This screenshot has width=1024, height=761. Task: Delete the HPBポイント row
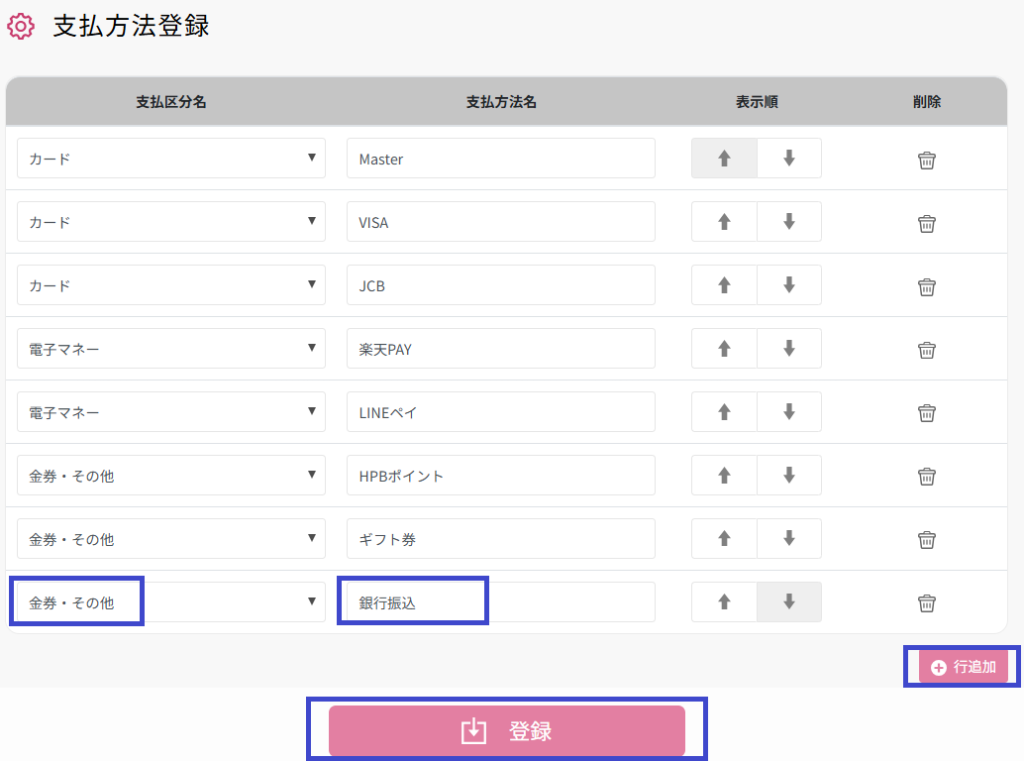click(927, 477)
